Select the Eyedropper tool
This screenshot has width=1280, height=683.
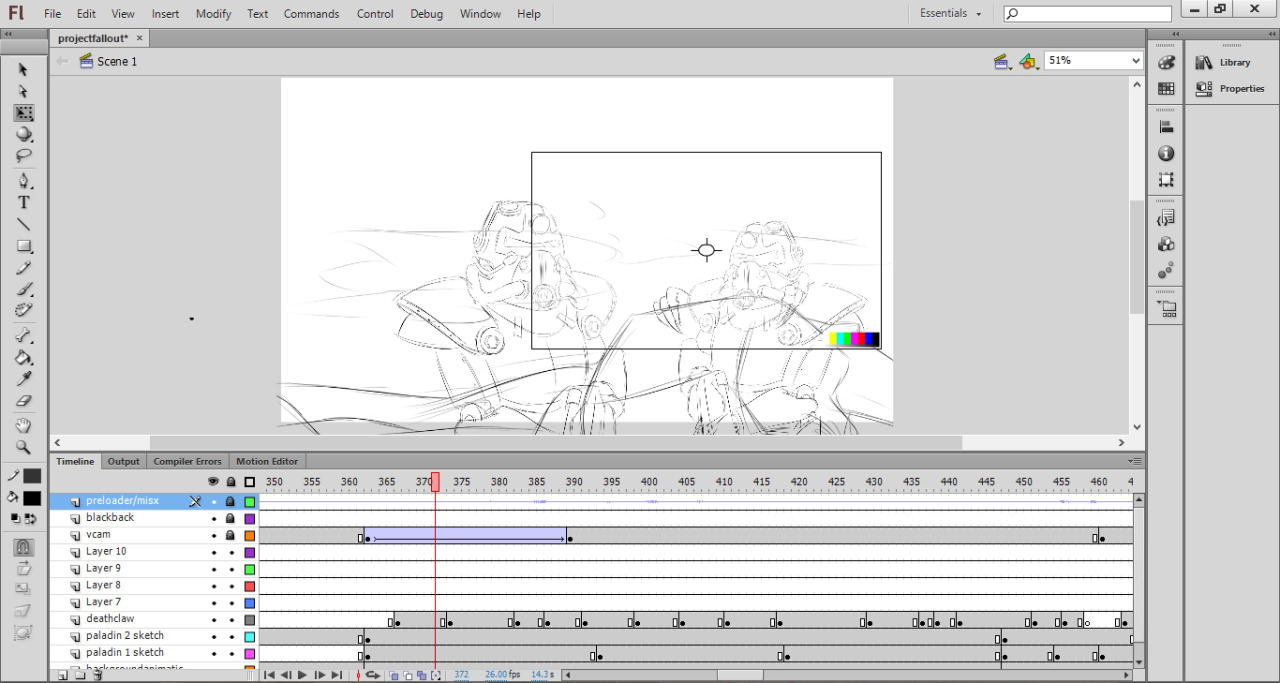point(24,379)
